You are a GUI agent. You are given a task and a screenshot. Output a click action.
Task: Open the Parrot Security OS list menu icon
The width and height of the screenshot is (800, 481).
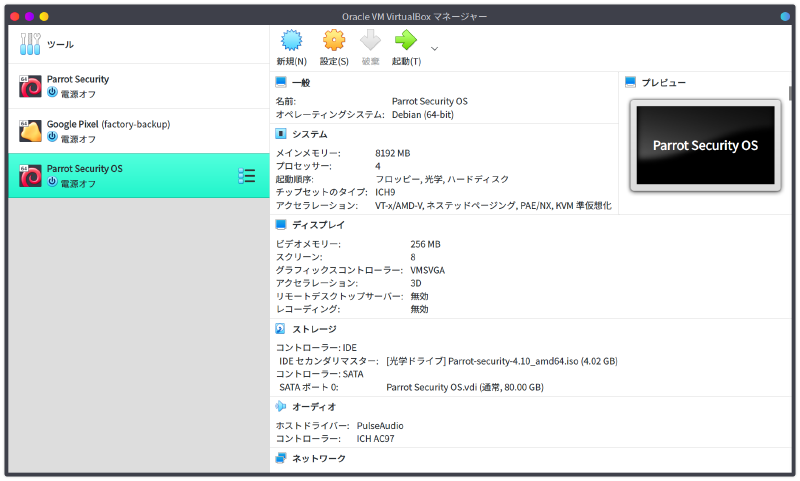tap(246, 176)
